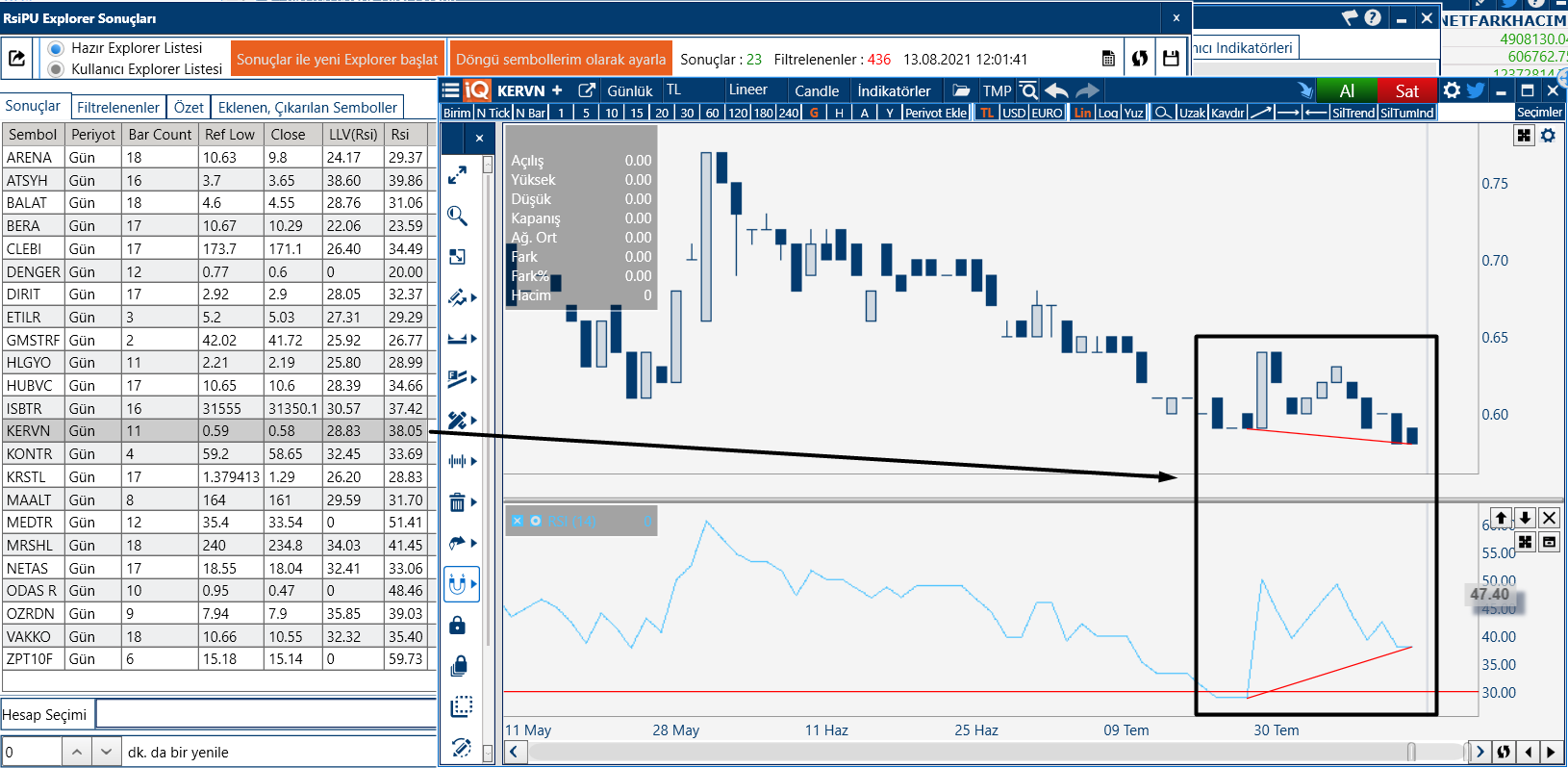Open the Candle chart type dropdown

coord(817,90)
